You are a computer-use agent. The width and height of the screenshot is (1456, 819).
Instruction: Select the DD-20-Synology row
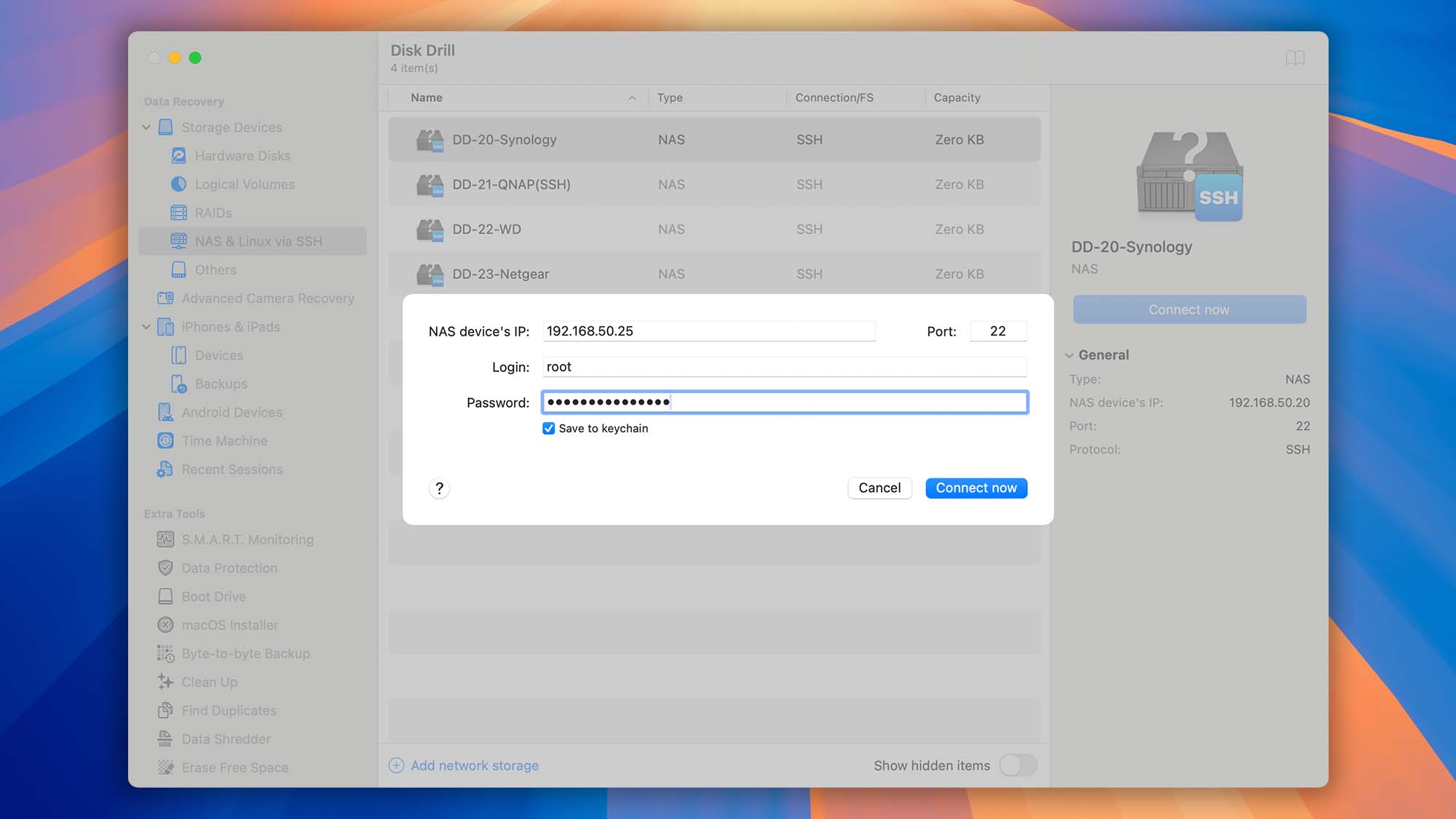pos(714,140)
